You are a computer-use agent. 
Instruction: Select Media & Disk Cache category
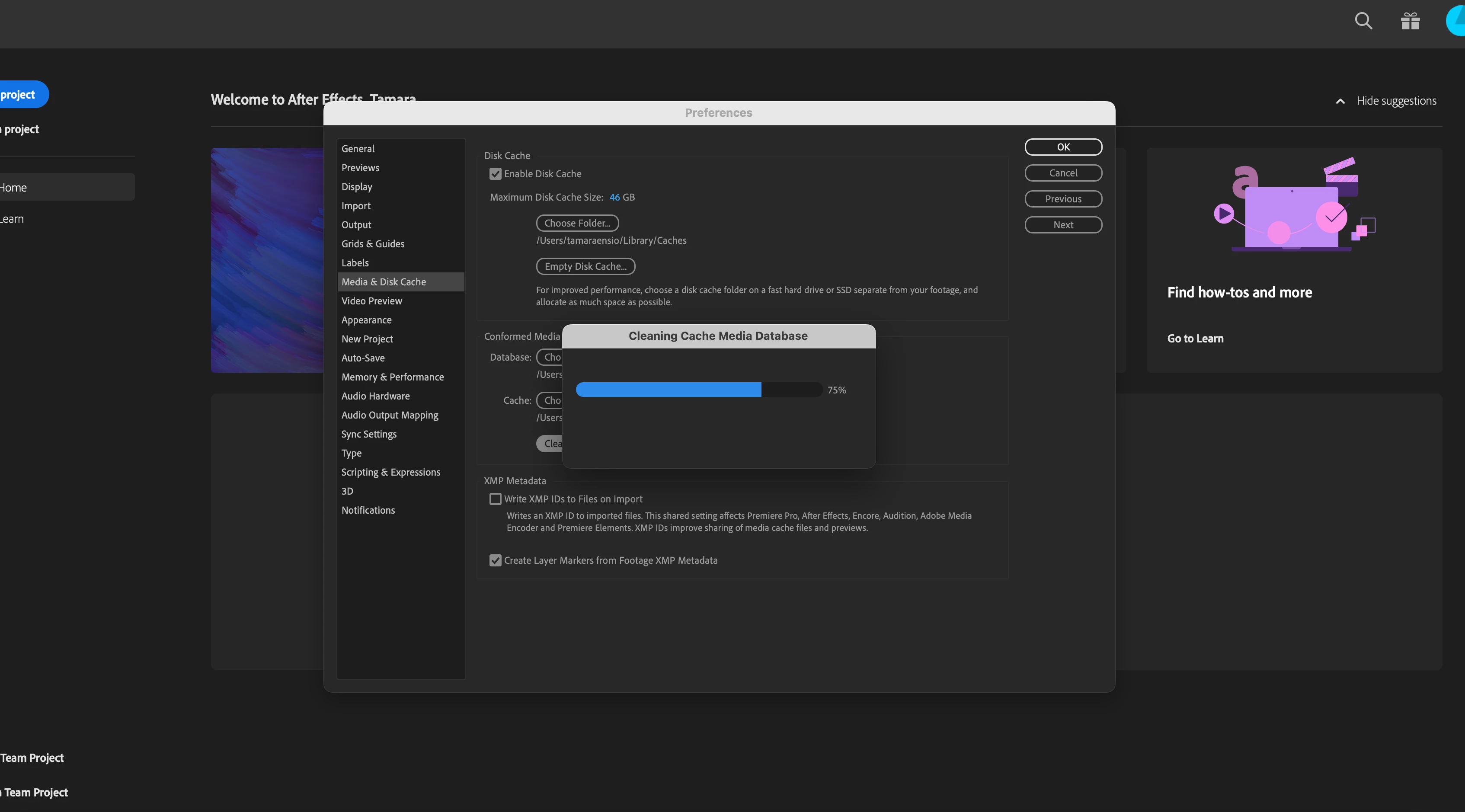coord(383,282)
